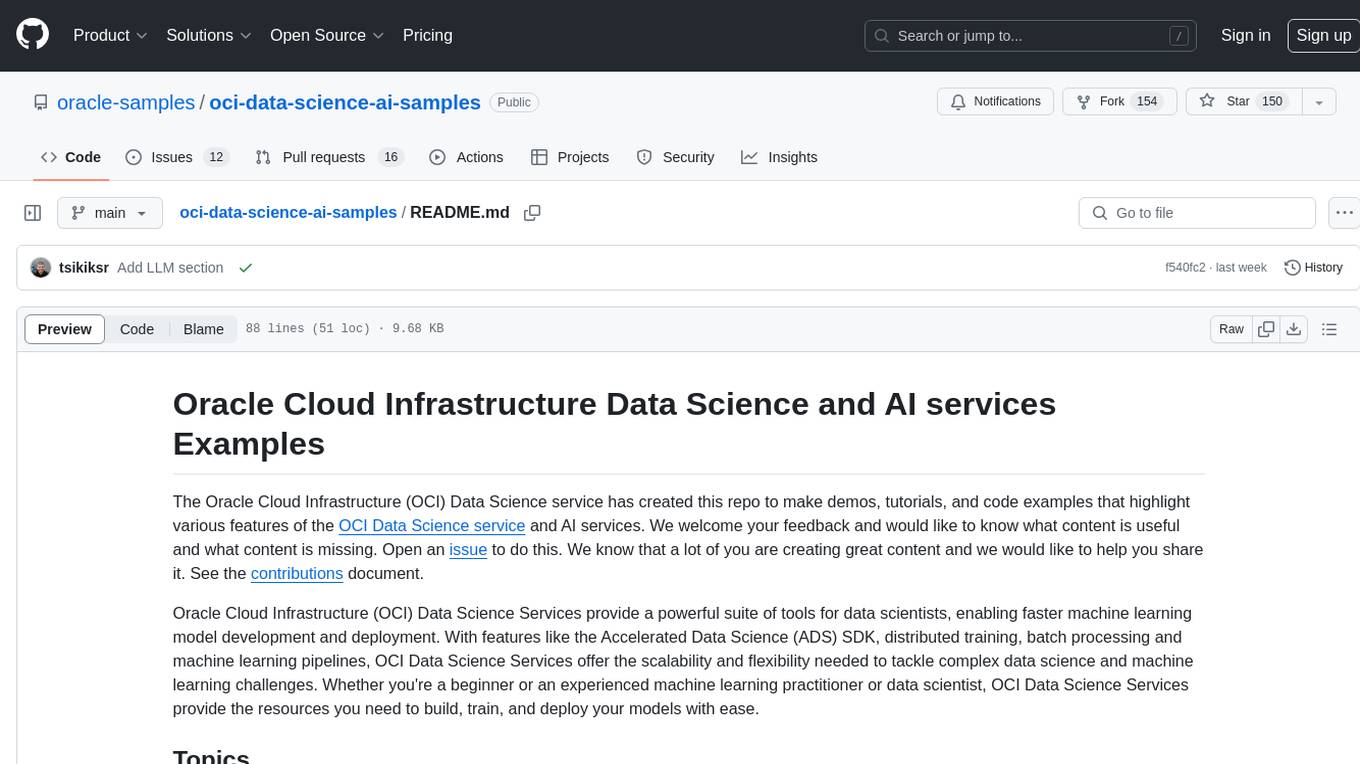The image size is (1360, 764).
Task: Switch to the Issues tab
Action: point(177,157)
